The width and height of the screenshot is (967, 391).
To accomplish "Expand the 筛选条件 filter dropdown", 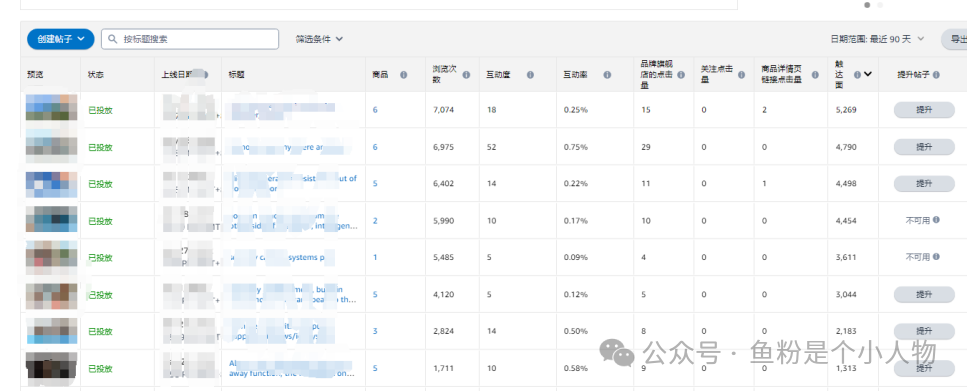I will click(x=319, y=39).
